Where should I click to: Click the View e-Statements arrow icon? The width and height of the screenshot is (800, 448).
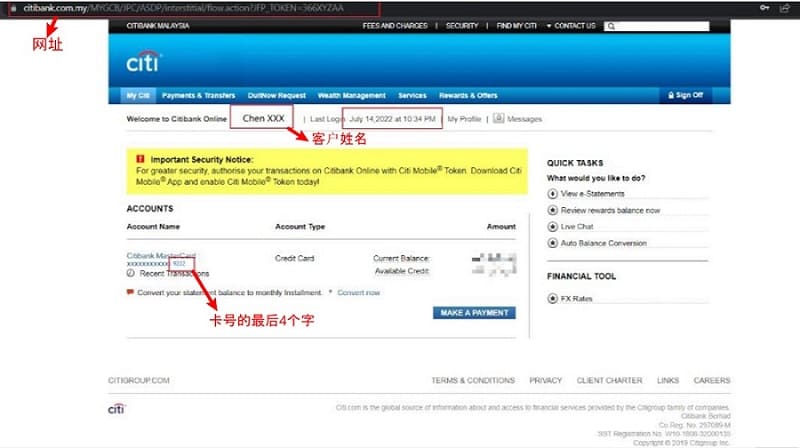[552, 194]
